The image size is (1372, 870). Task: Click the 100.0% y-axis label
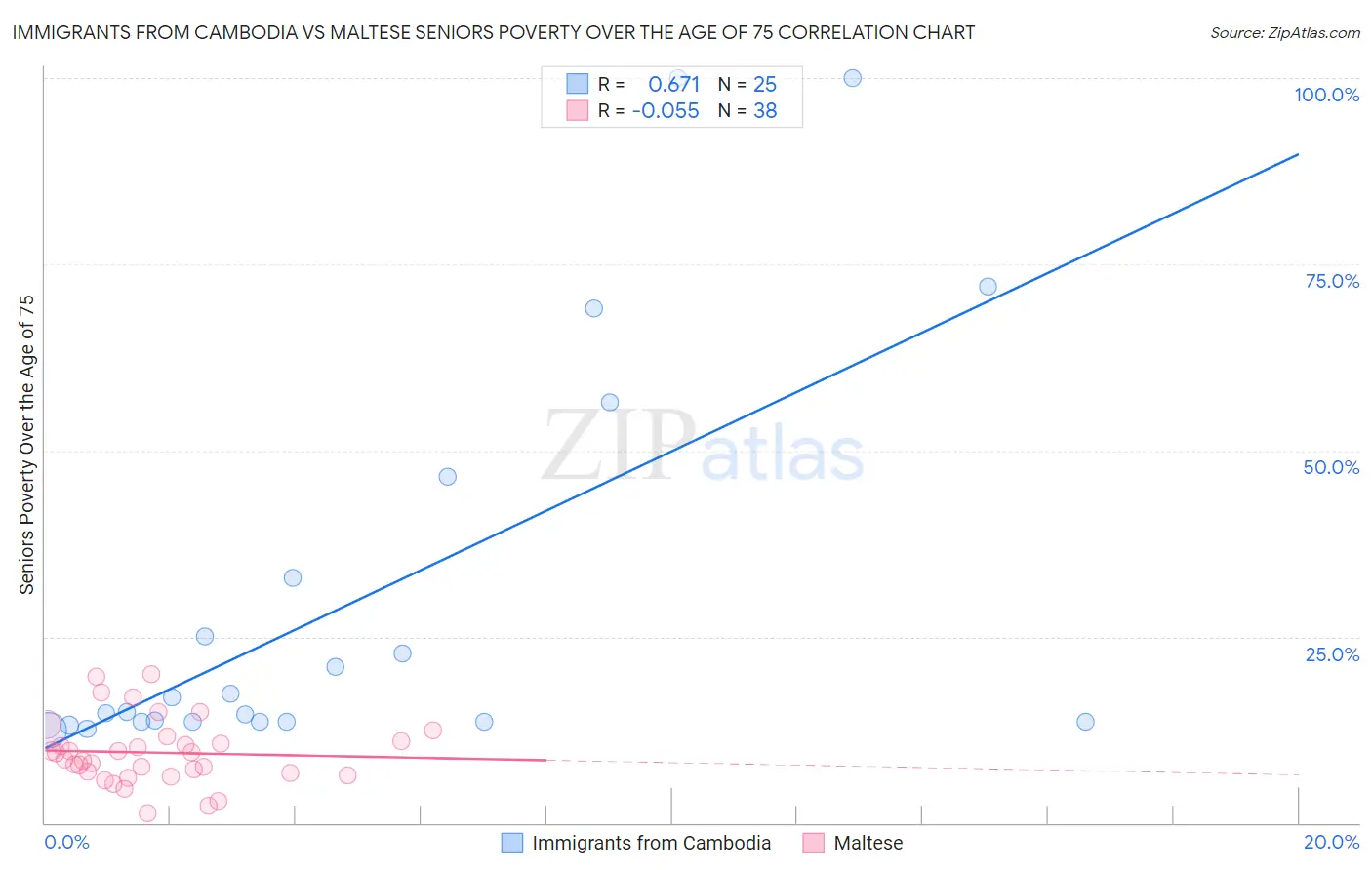[x=1326, y=95]
